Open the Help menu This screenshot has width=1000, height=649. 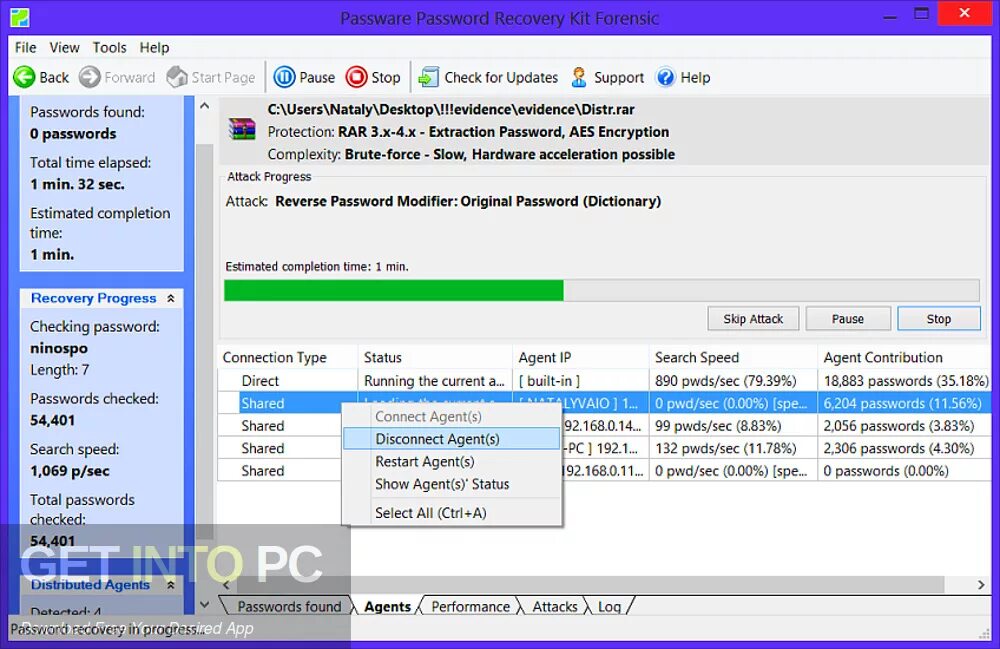tap(154, 47)
